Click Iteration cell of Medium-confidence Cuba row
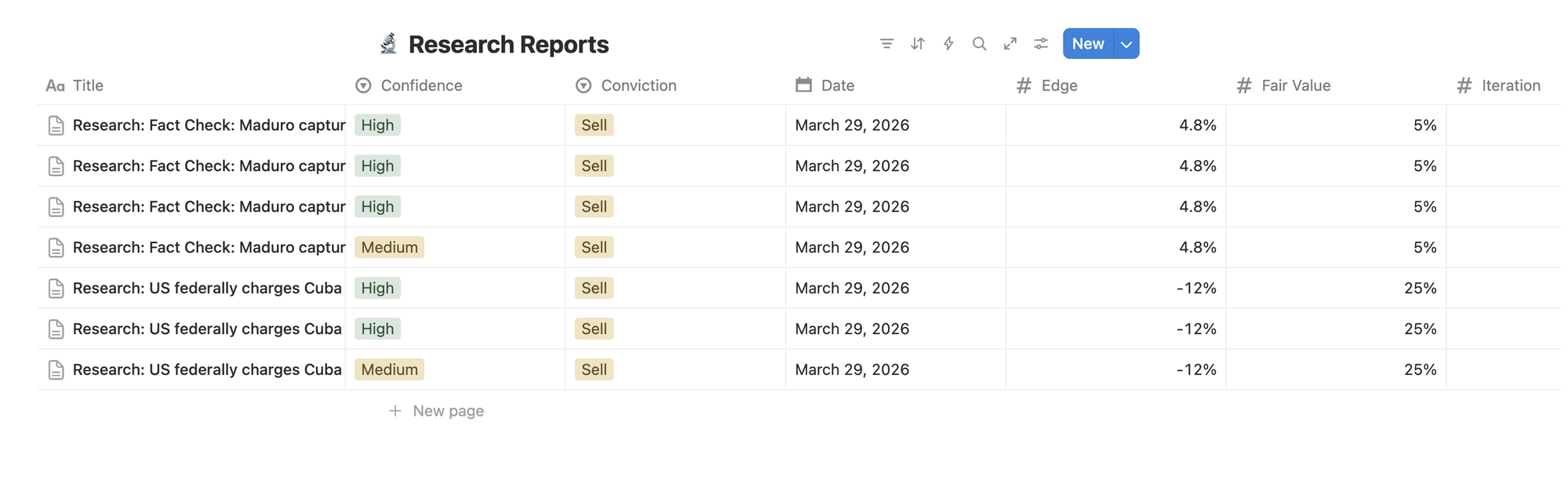Viewport: 1568px width, 501px height. tap(1504, 370)
